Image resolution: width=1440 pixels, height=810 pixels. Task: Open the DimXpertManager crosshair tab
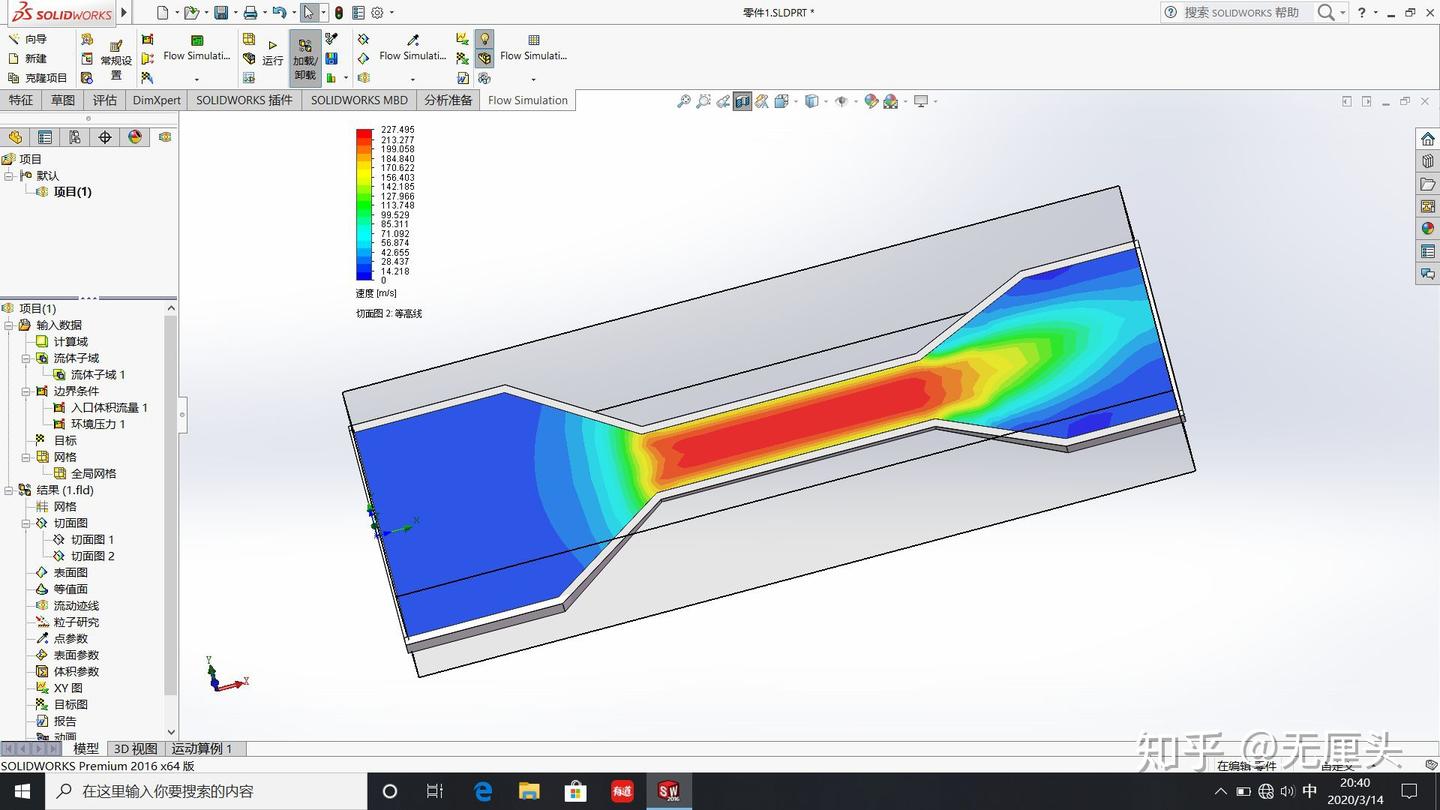click(x=105, y=137)
